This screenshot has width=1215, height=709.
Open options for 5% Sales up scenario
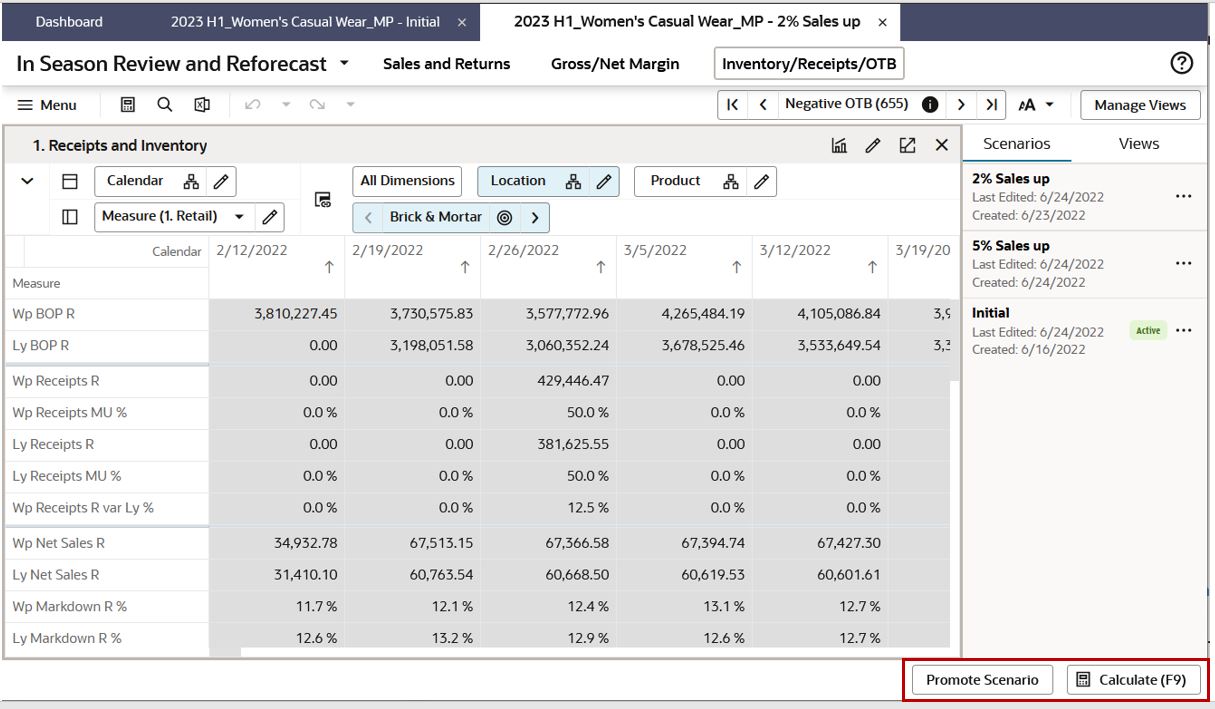(1184, 264)
